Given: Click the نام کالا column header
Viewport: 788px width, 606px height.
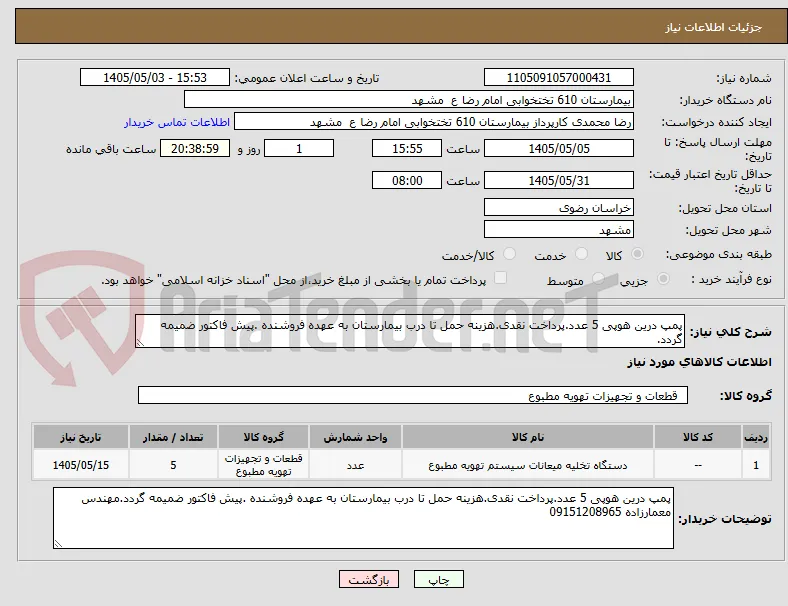Looking at the screenshot, I should pos(528,437).
